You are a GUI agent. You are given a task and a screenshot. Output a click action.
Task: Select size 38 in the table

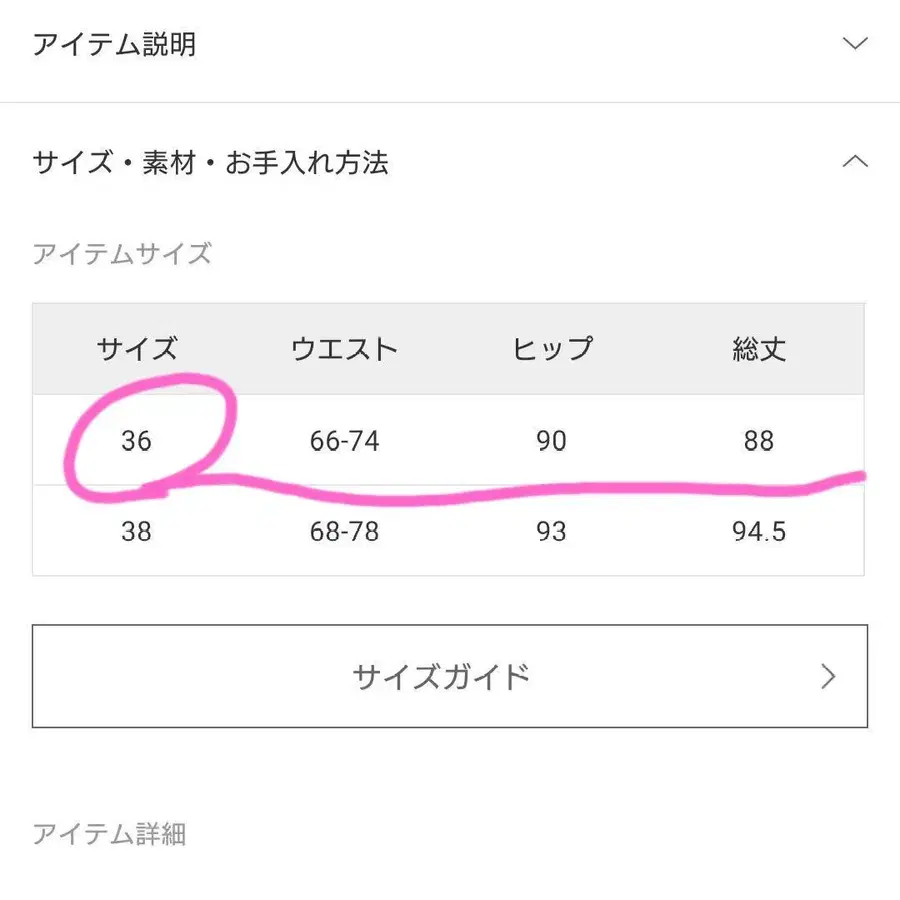click(x=137, y=531)
